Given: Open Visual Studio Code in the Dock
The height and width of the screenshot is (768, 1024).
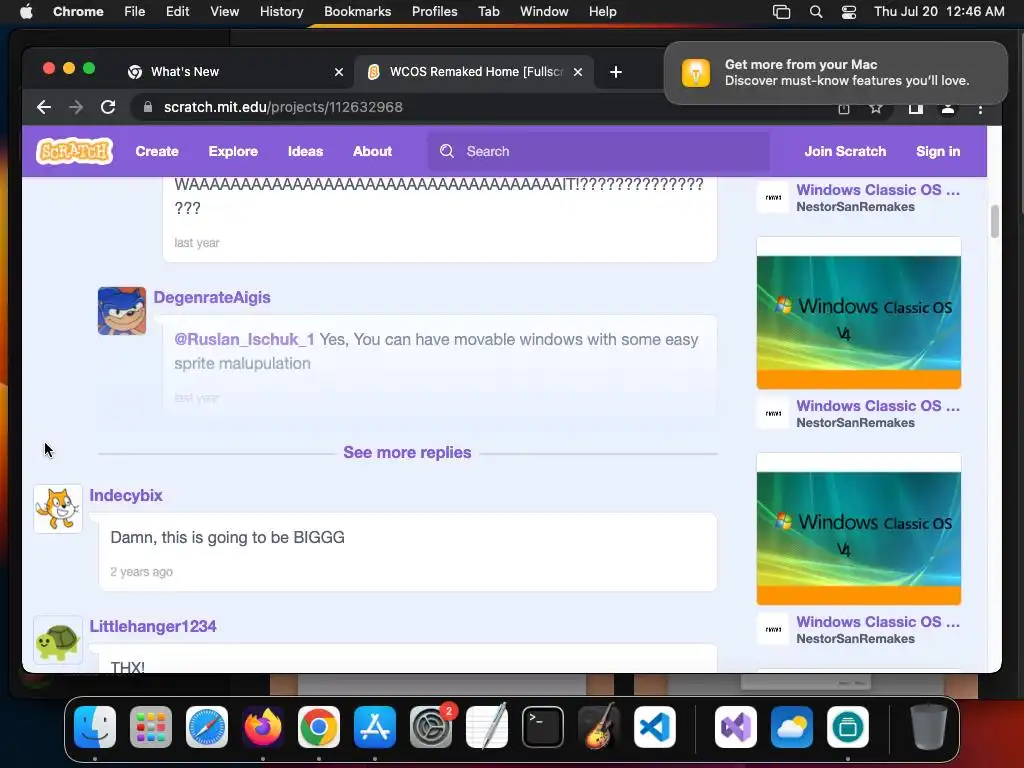Looking at the screenshot, I should point(655,727).
